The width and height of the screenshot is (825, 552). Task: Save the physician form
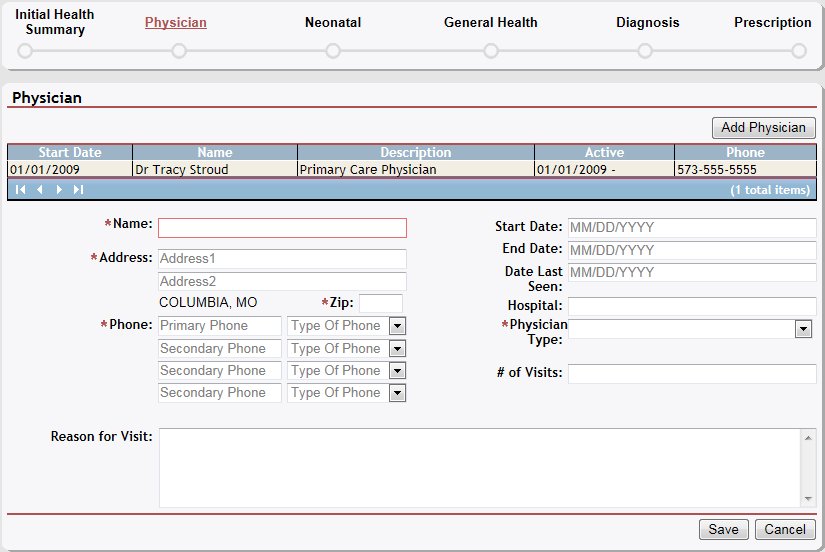coord(723,530)
